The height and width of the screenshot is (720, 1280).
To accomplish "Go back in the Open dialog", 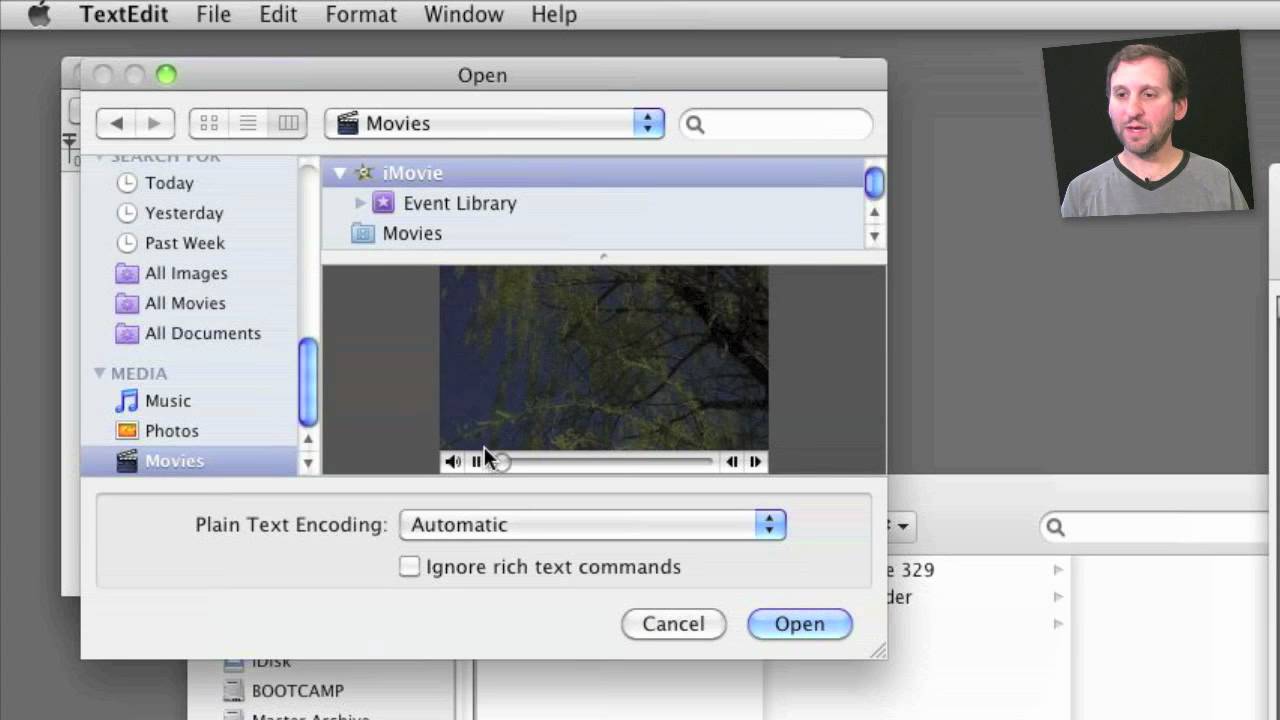I will [116, 123].
